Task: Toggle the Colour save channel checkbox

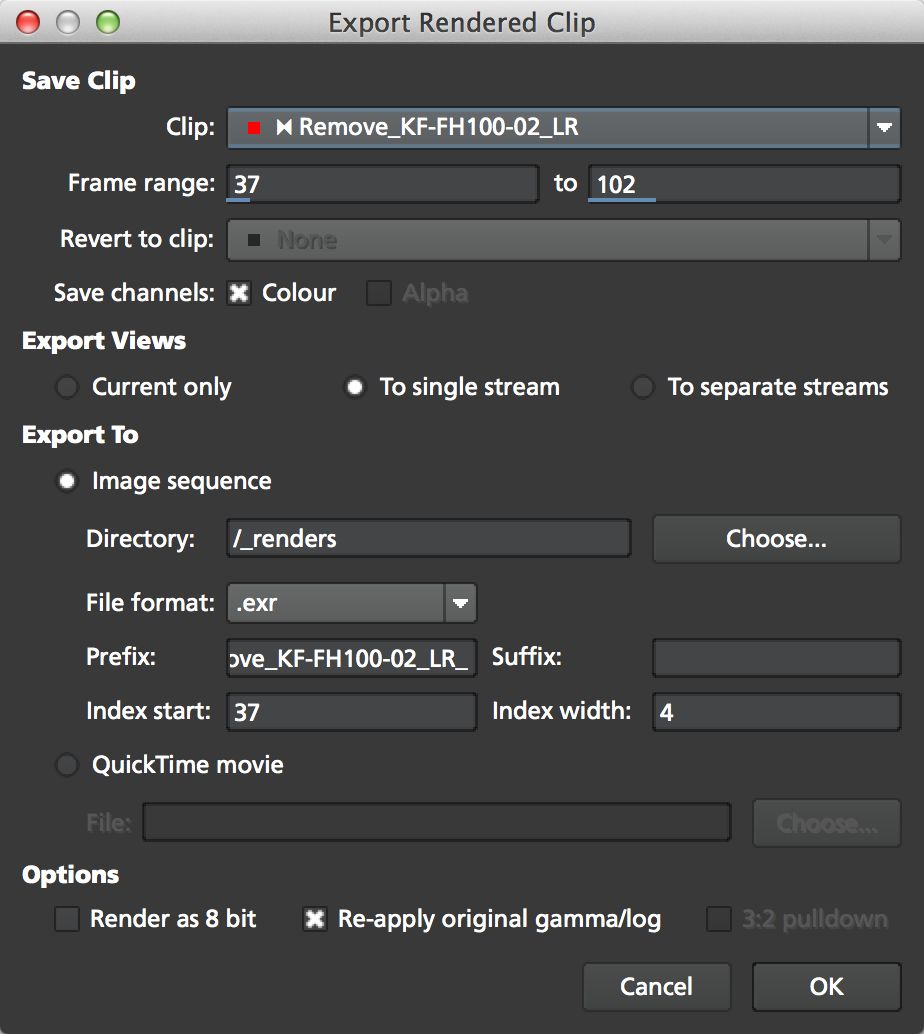Action: coord(239,293)
